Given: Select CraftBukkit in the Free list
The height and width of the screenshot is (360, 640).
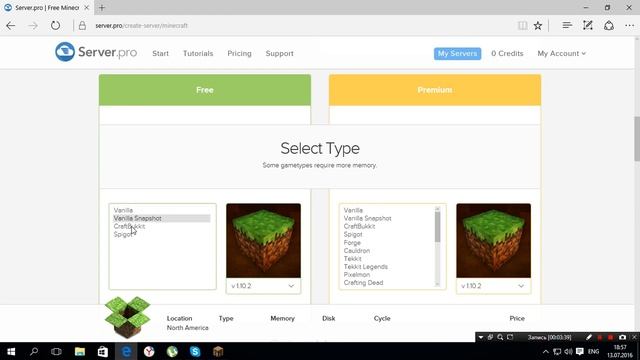Looking at the screenshot, I should 129,226.
